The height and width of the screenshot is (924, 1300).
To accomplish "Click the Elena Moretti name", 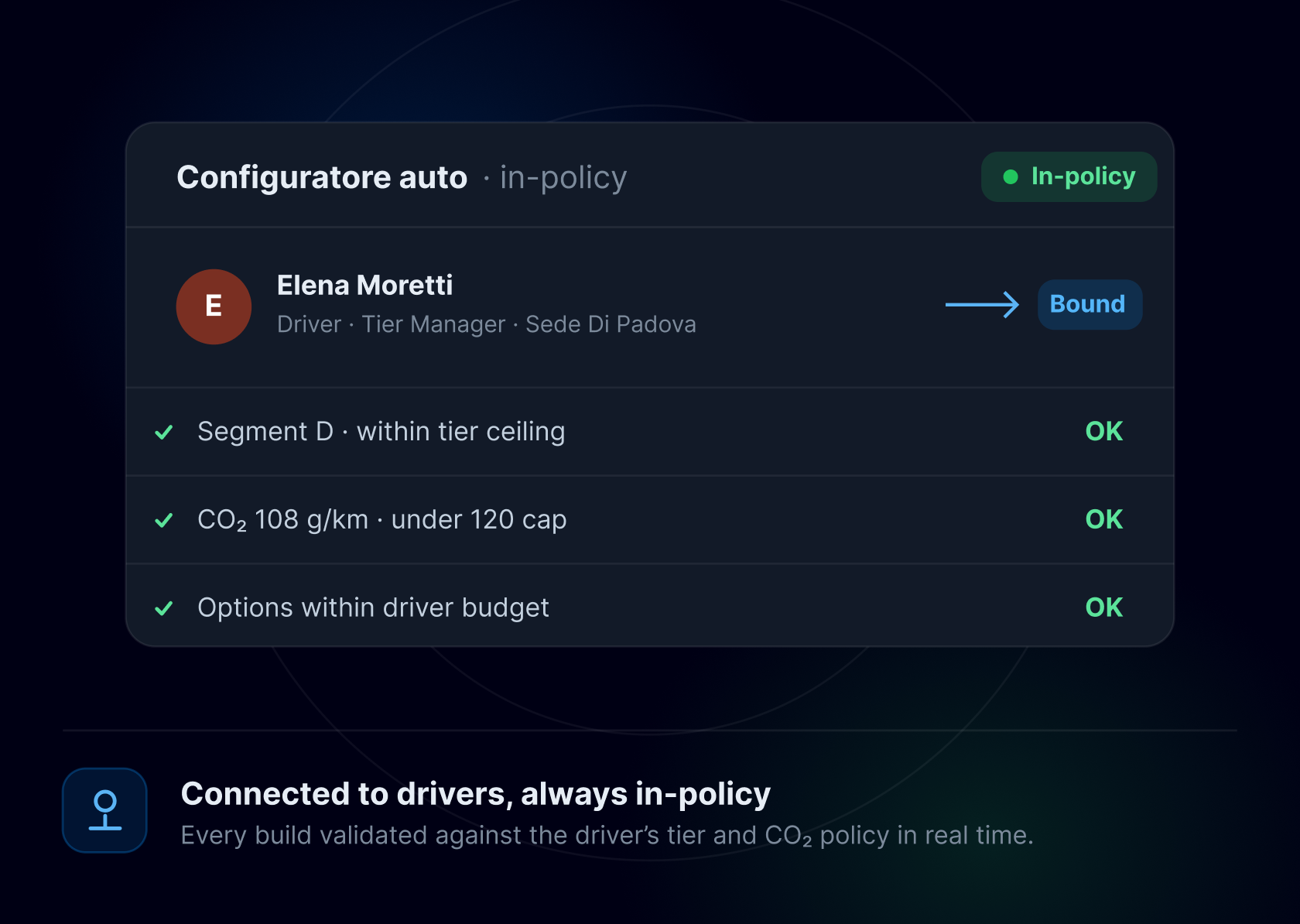I will 365,286.
